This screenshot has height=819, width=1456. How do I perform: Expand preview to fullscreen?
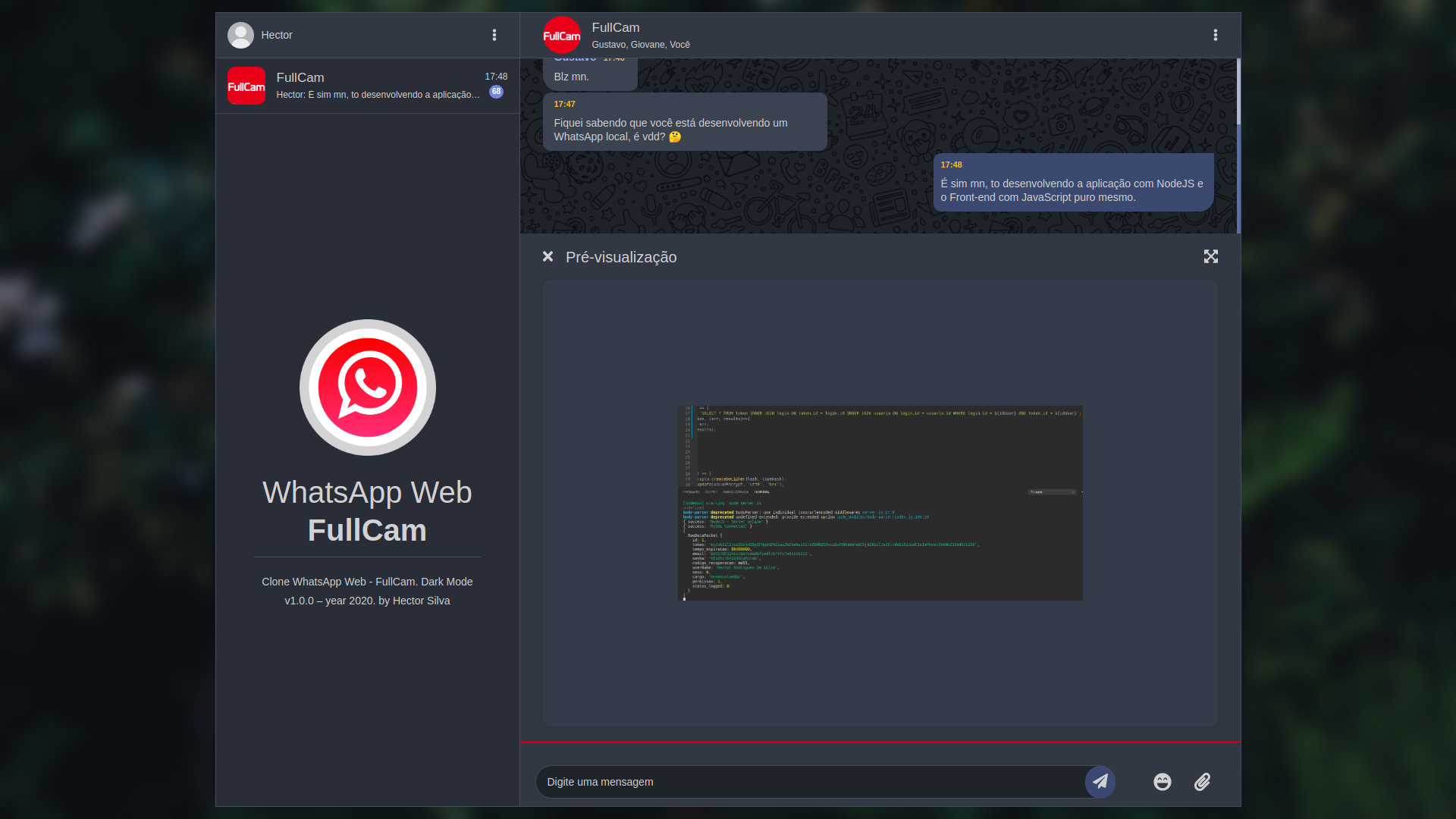pos(1211,256)
